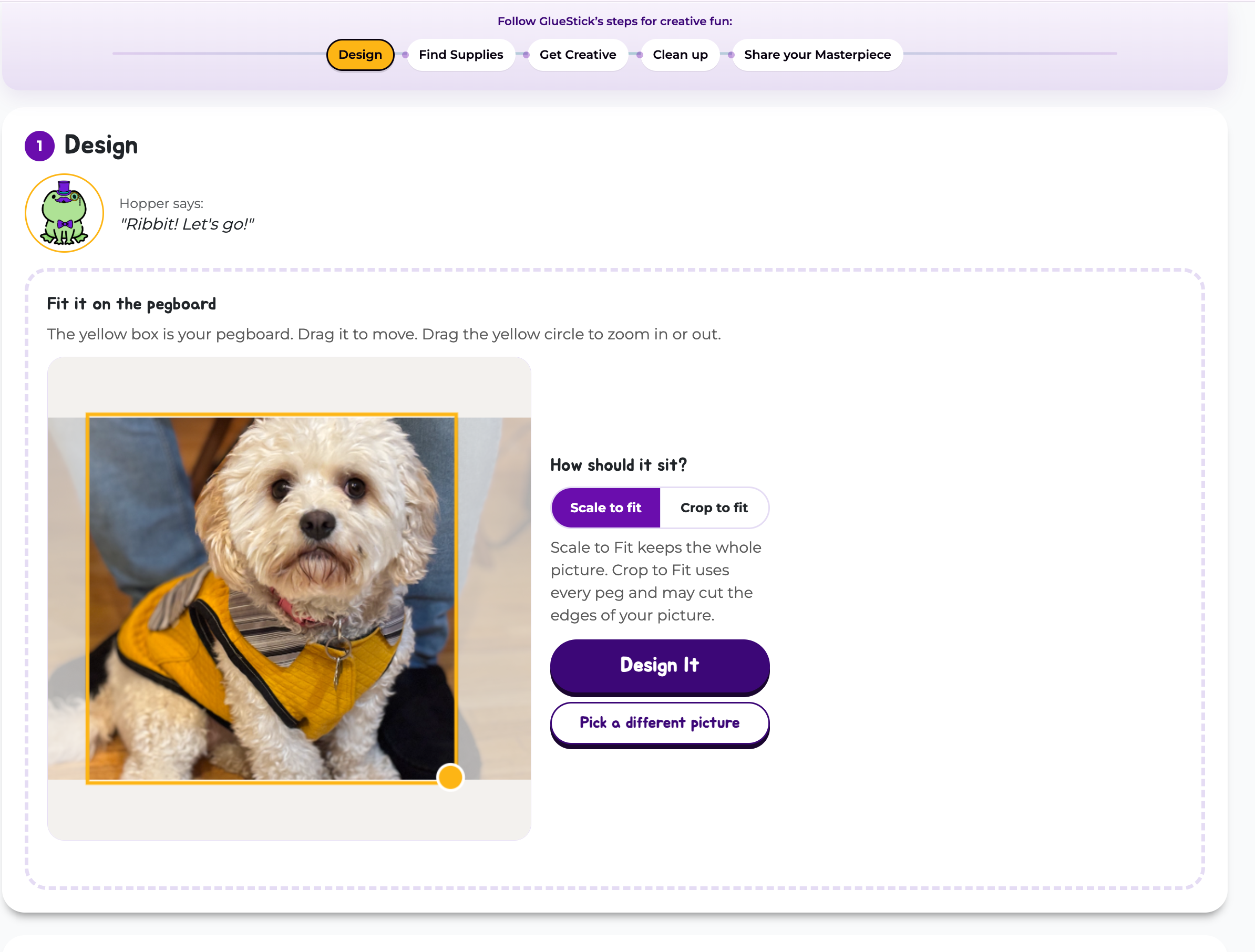Click the purple step 1 badge
The image size is (1255, 952).
tap(39, 146)
